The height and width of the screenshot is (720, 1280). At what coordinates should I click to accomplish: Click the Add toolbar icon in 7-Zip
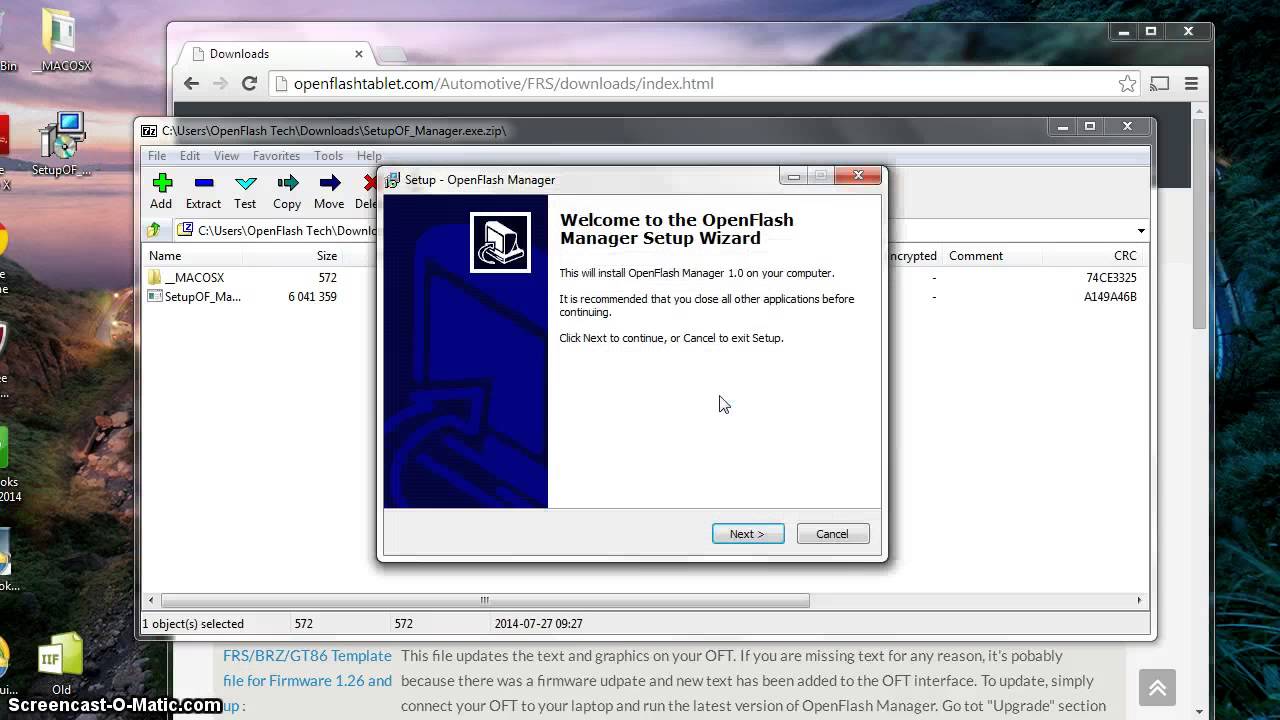(161, 191)
